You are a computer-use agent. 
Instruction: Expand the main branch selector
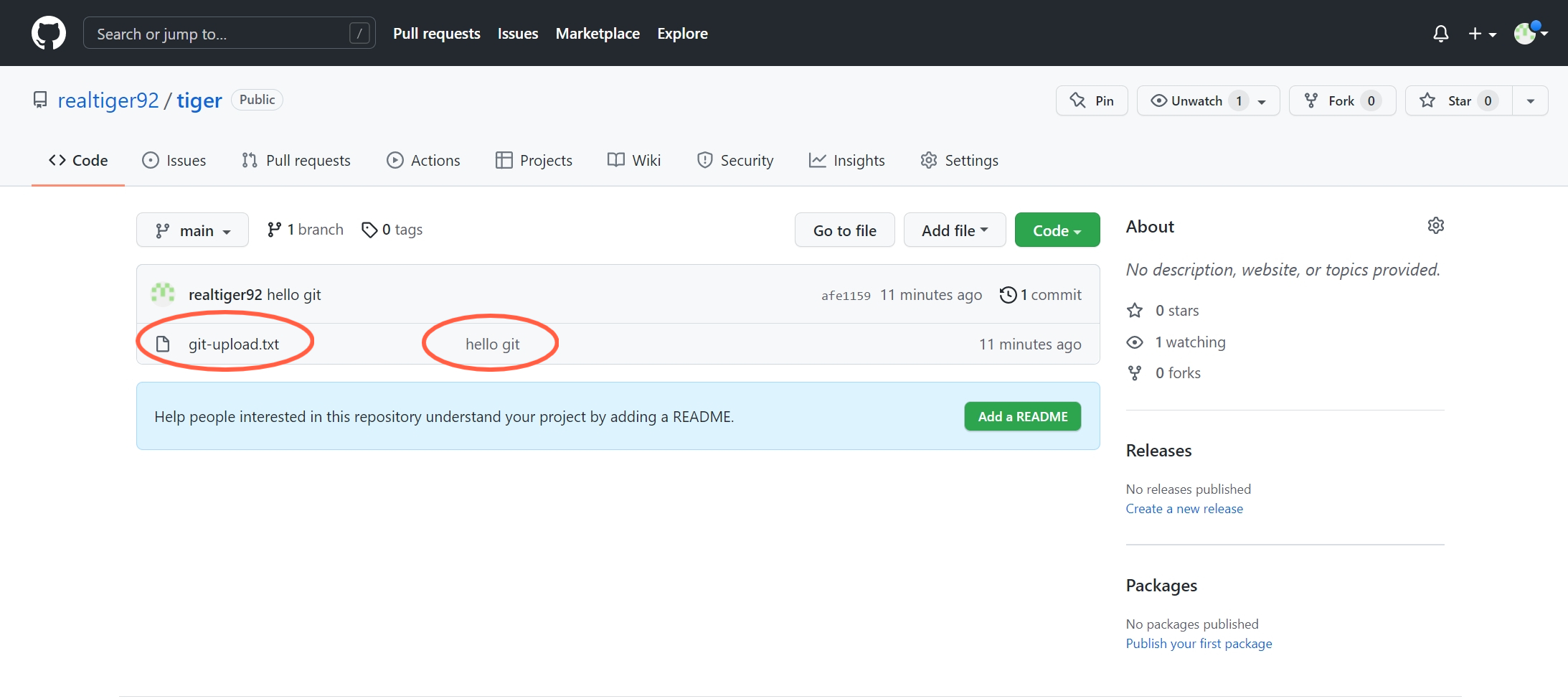coord(192,230)
